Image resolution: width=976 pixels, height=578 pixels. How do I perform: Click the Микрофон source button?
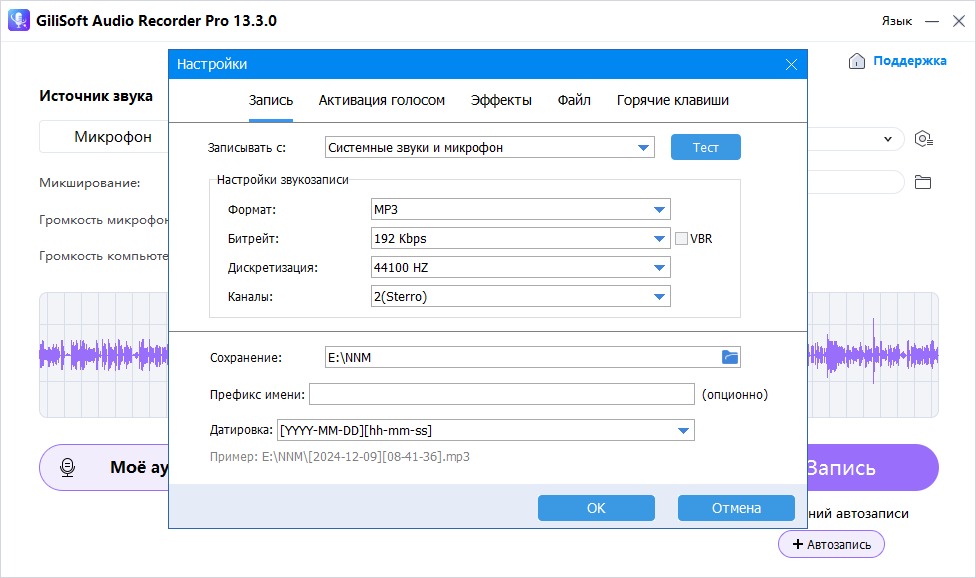[104, 137]
